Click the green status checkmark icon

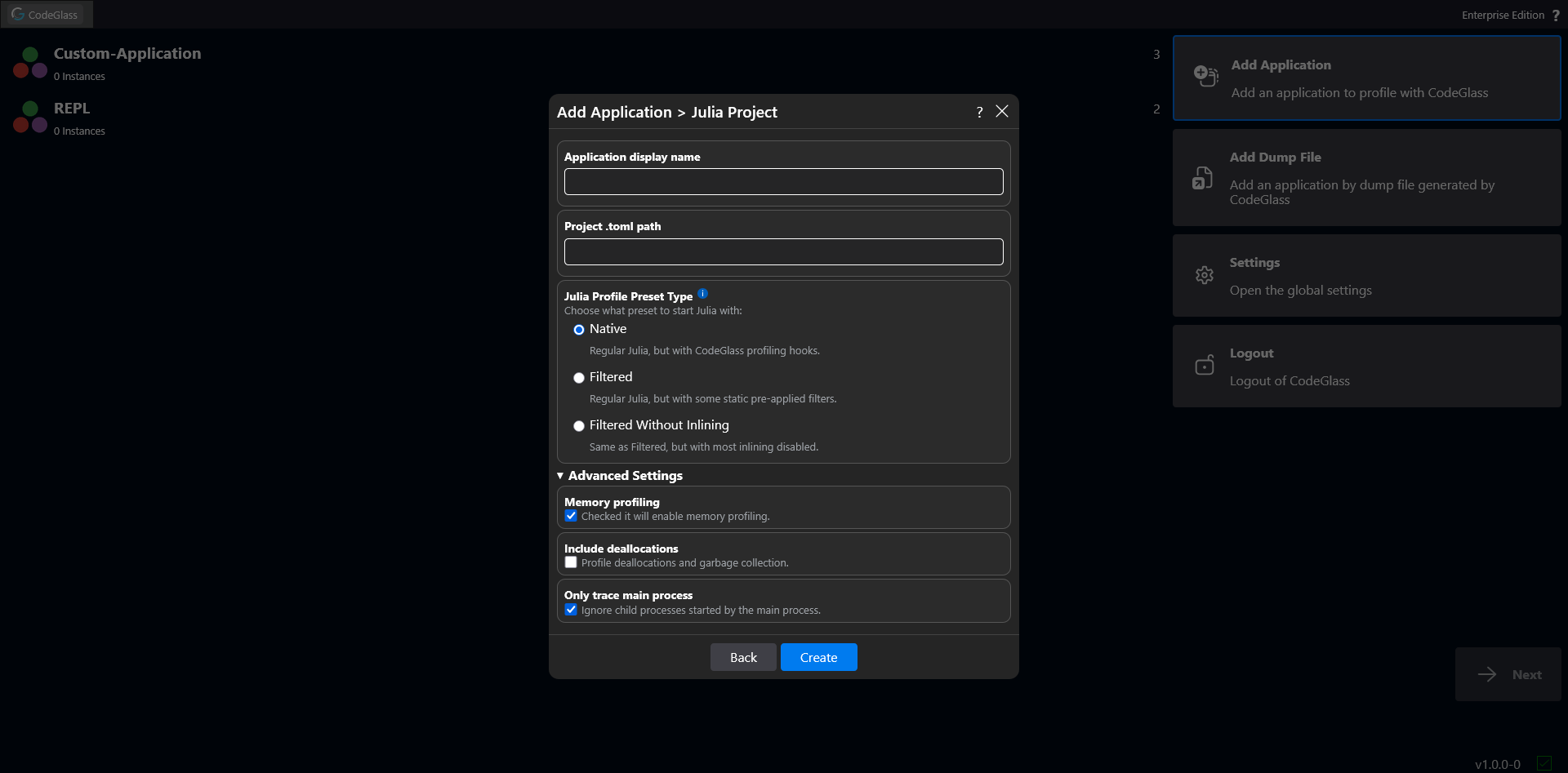point(1543,764)
